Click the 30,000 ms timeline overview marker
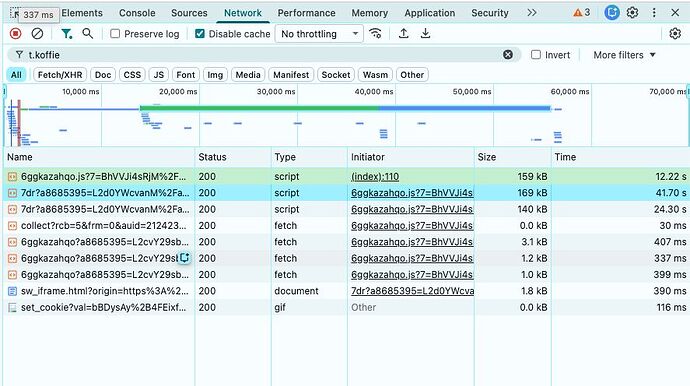 point(276,92)
